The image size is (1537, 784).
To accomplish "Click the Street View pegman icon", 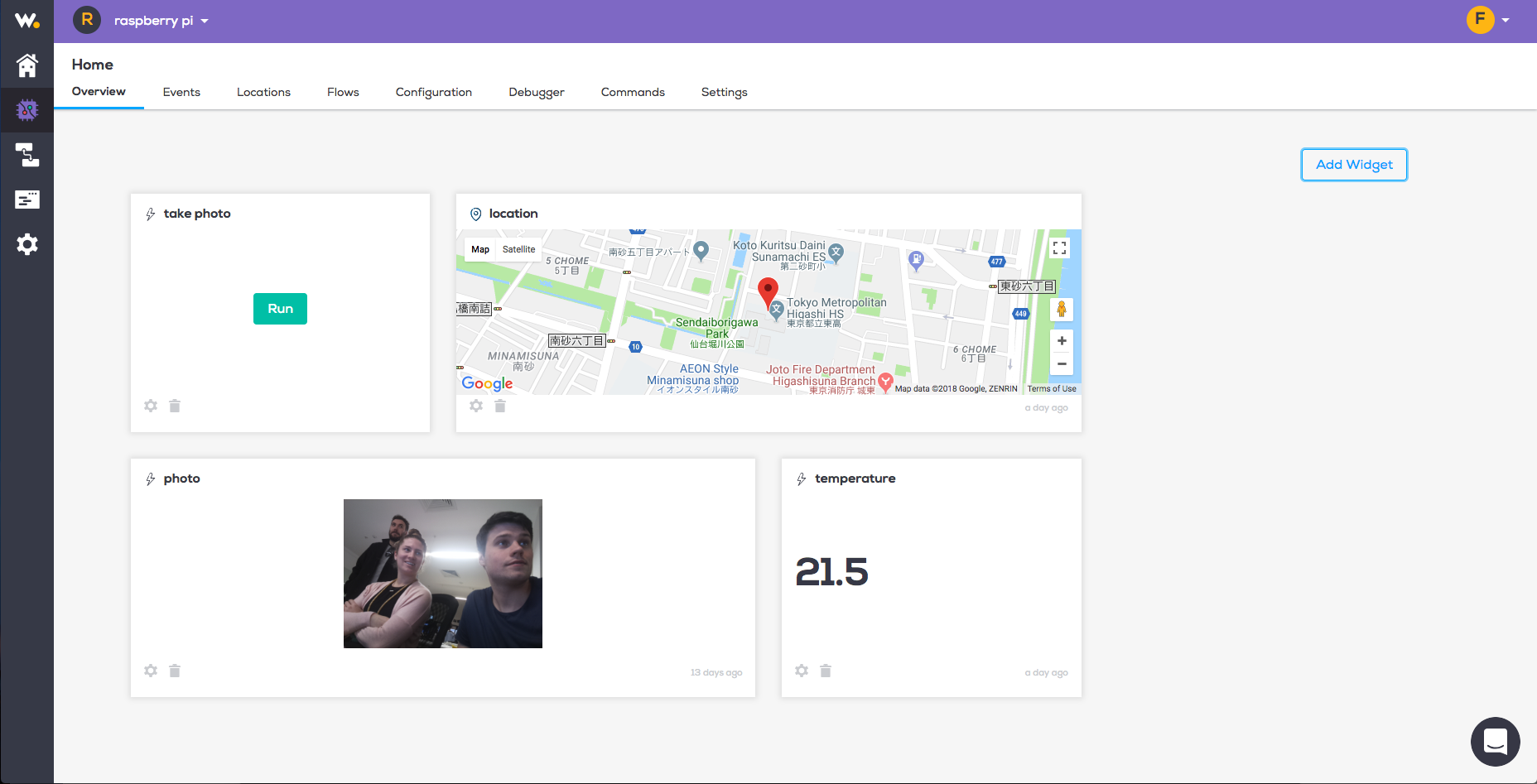I will (x=1062, y=310).
